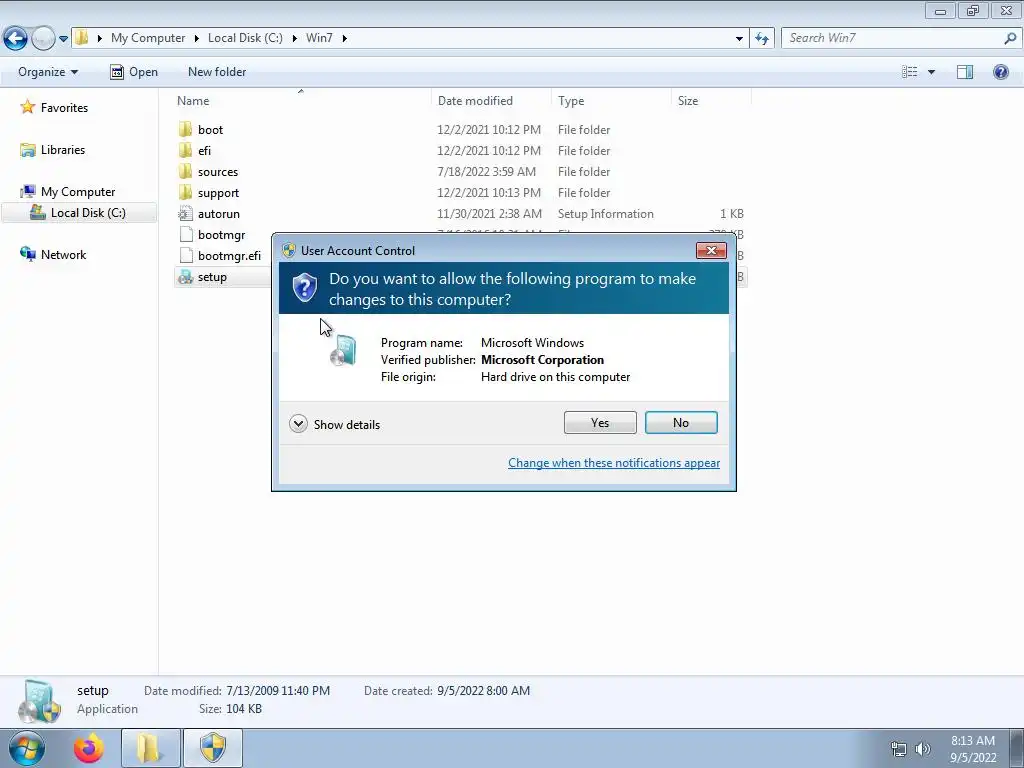Select the efi folder
The width and height of the screenshot is (1024, 768).
pyautogui.click(x=204, y=151)
